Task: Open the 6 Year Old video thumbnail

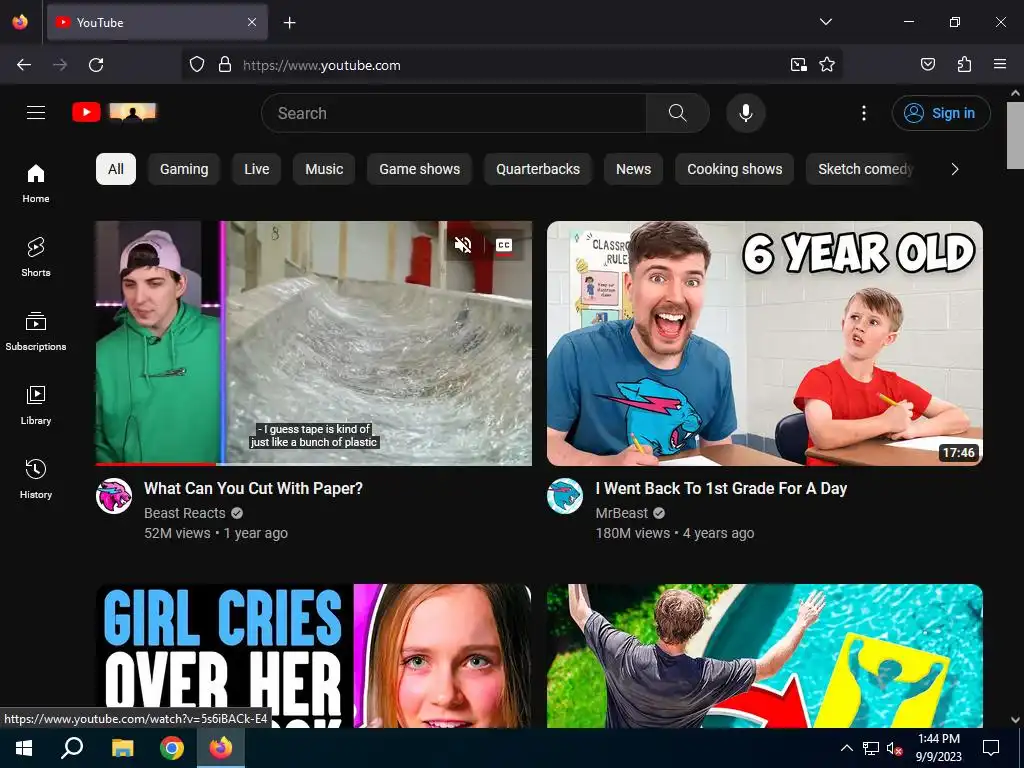Action: (765, 343)
